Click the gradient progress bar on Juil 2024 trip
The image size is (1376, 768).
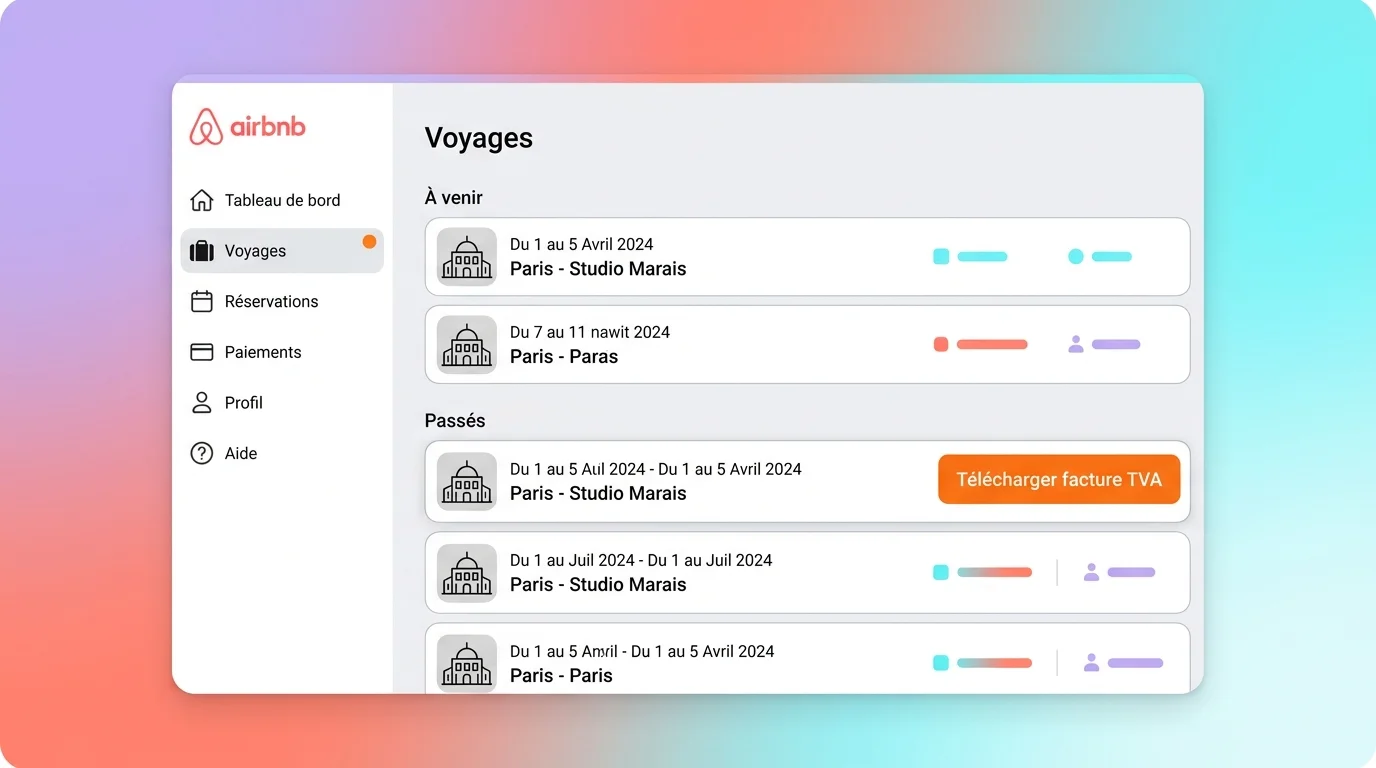pyautogui.click(x=994, y=572)
